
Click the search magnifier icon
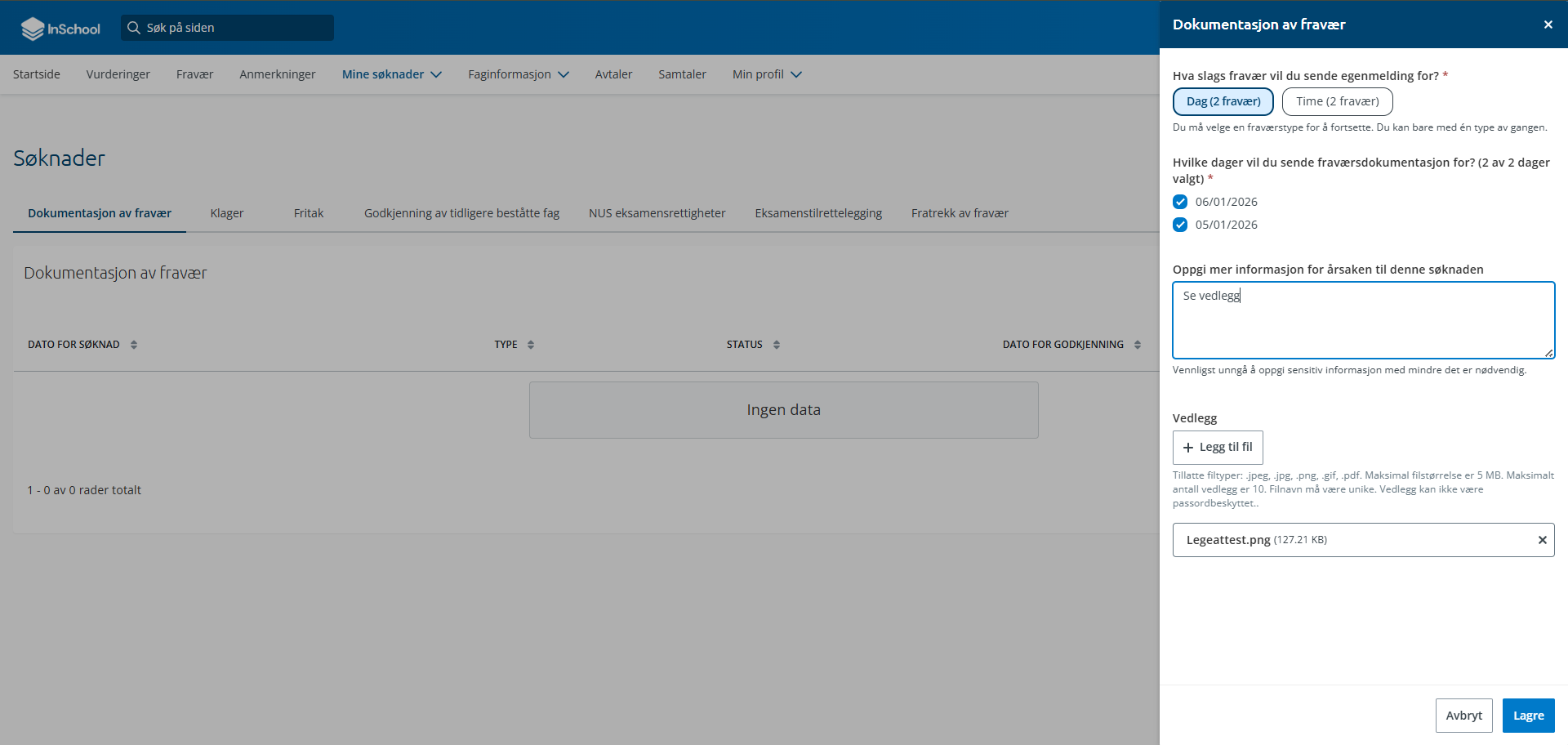134,28
